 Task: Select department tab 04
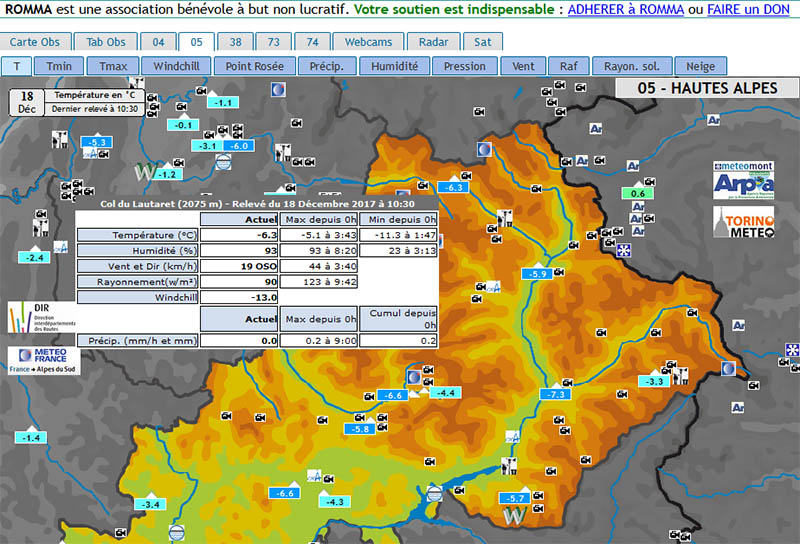pos(159,42)
